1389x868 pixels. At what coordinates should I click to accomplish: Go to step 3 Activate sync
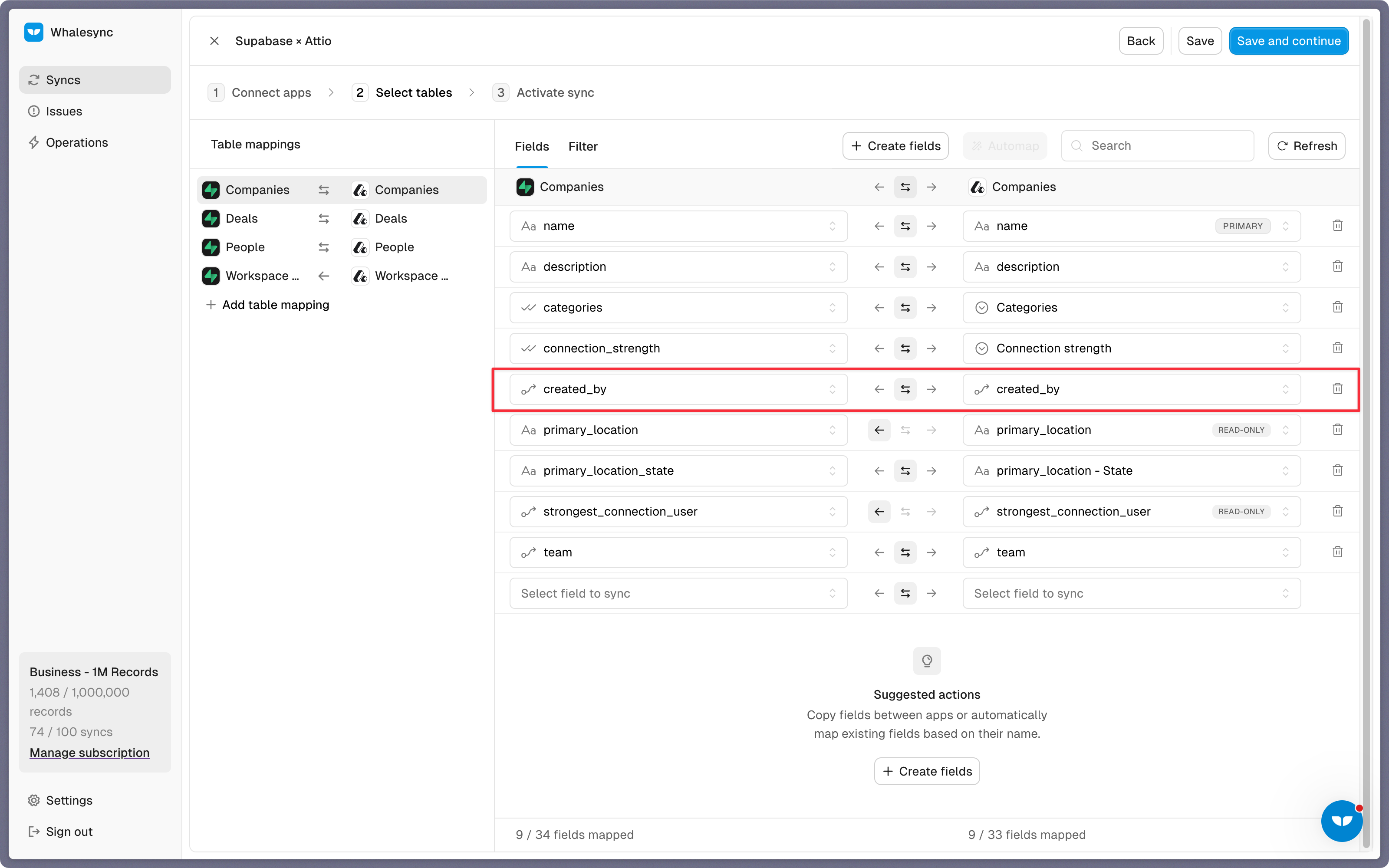(543, 92)
